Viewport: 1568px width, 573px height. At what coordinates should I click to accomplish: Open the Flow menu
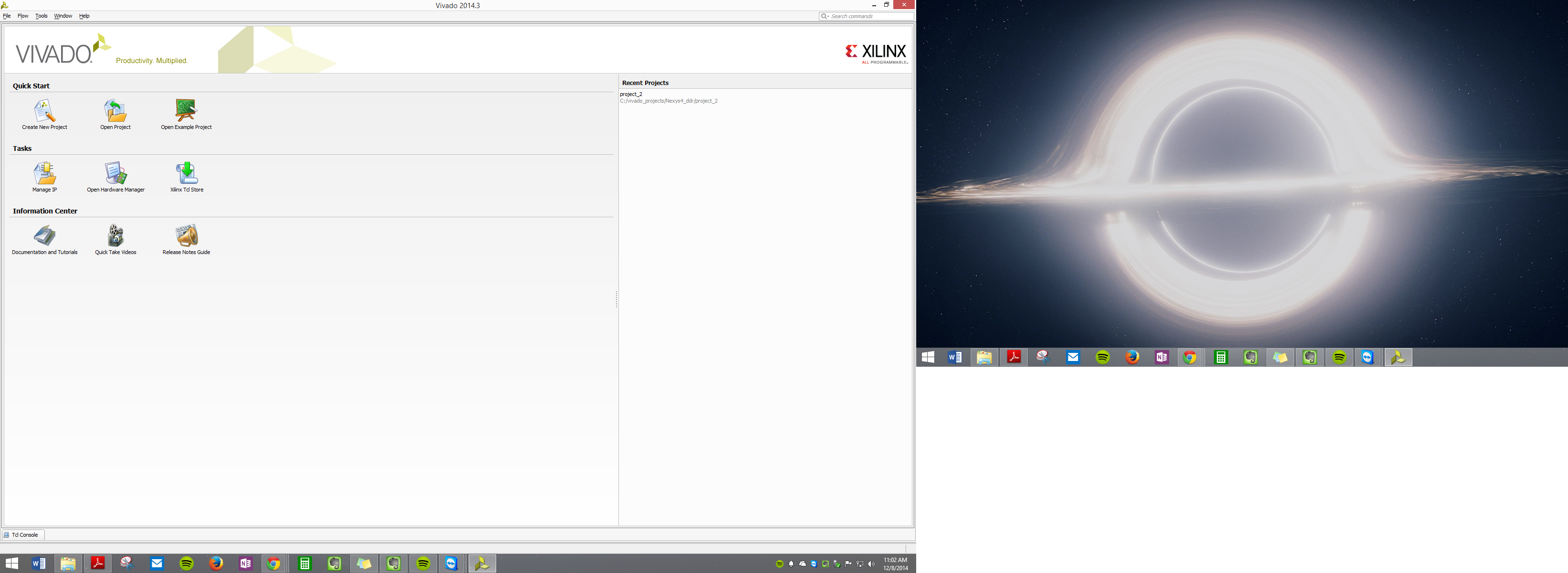[x=23, y=16]
